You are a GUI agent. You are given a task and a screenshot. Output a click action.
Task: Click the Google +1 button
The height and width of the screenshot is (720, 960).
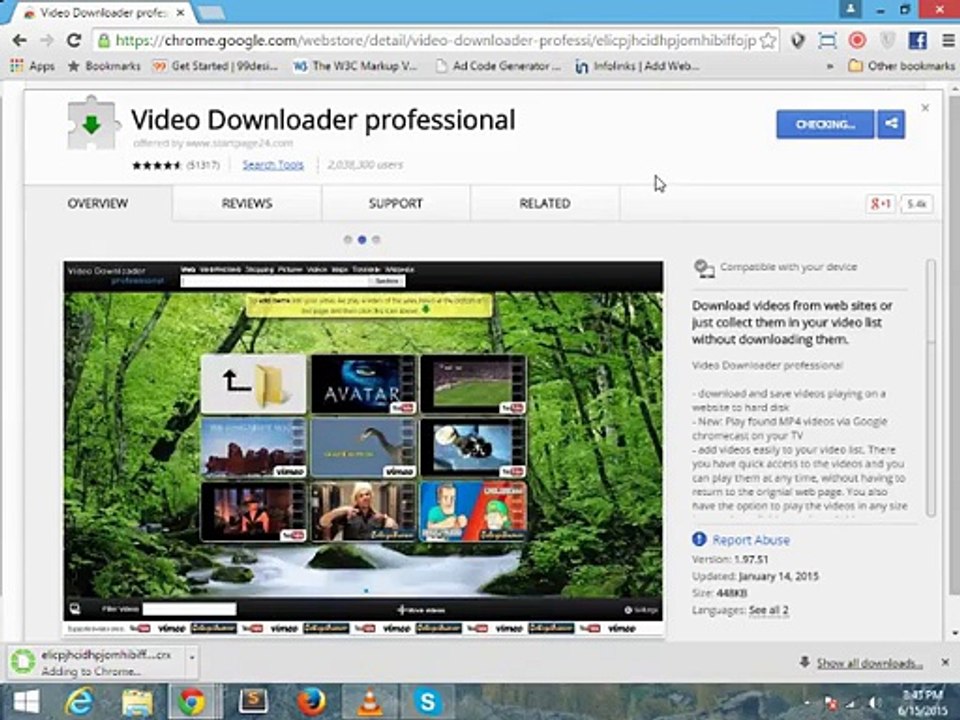pyautogui.click(x=880, y=204)
